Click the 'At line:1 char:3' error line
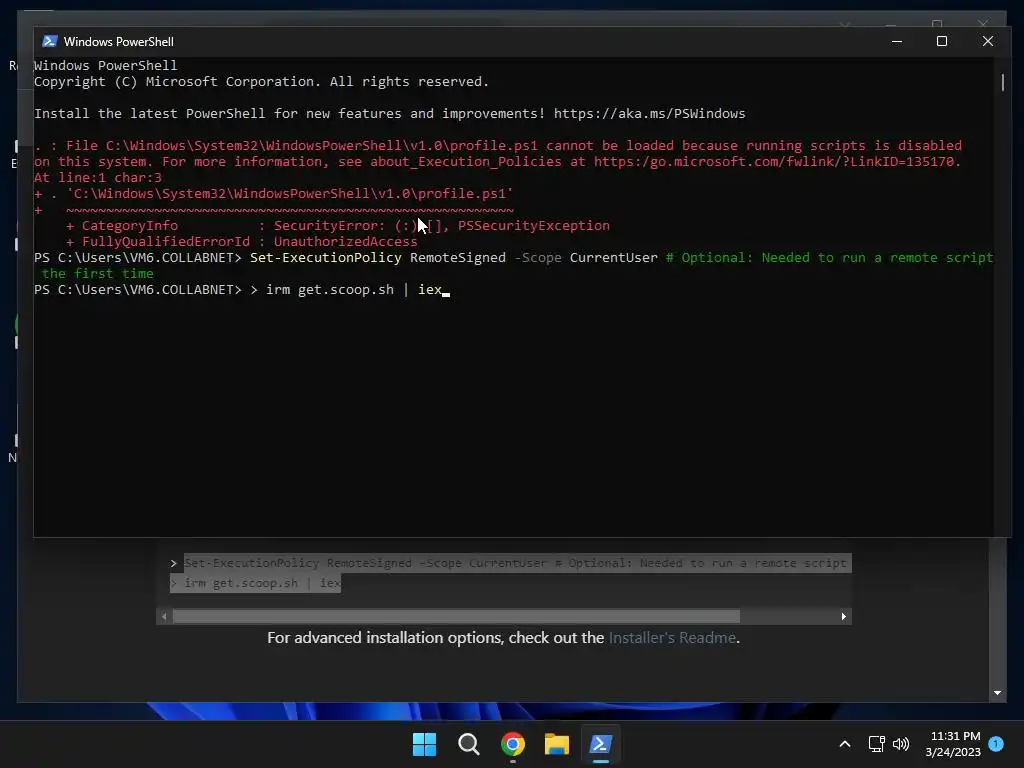1024x768 pixels. pyautogui.click(x=98, y=178)
